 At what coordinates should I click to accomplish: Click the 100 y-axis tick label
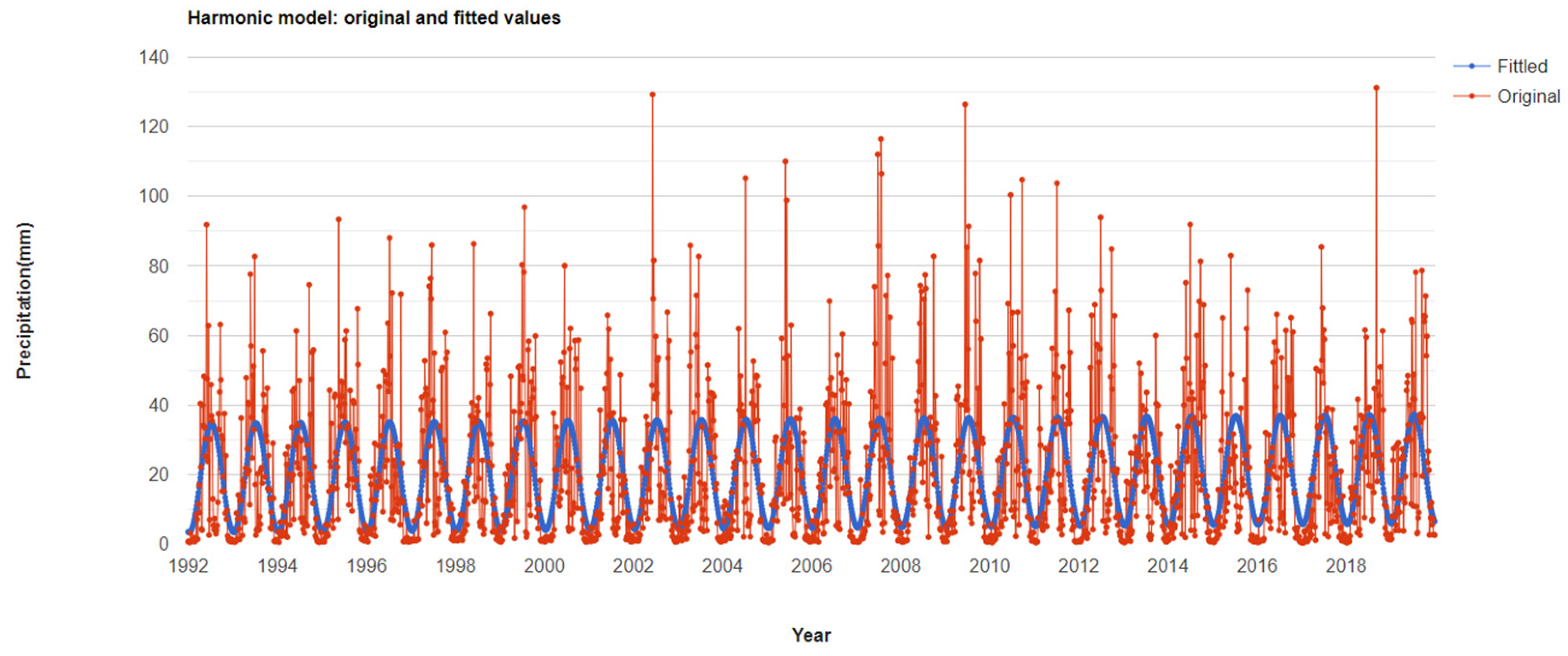click(153, 196)
